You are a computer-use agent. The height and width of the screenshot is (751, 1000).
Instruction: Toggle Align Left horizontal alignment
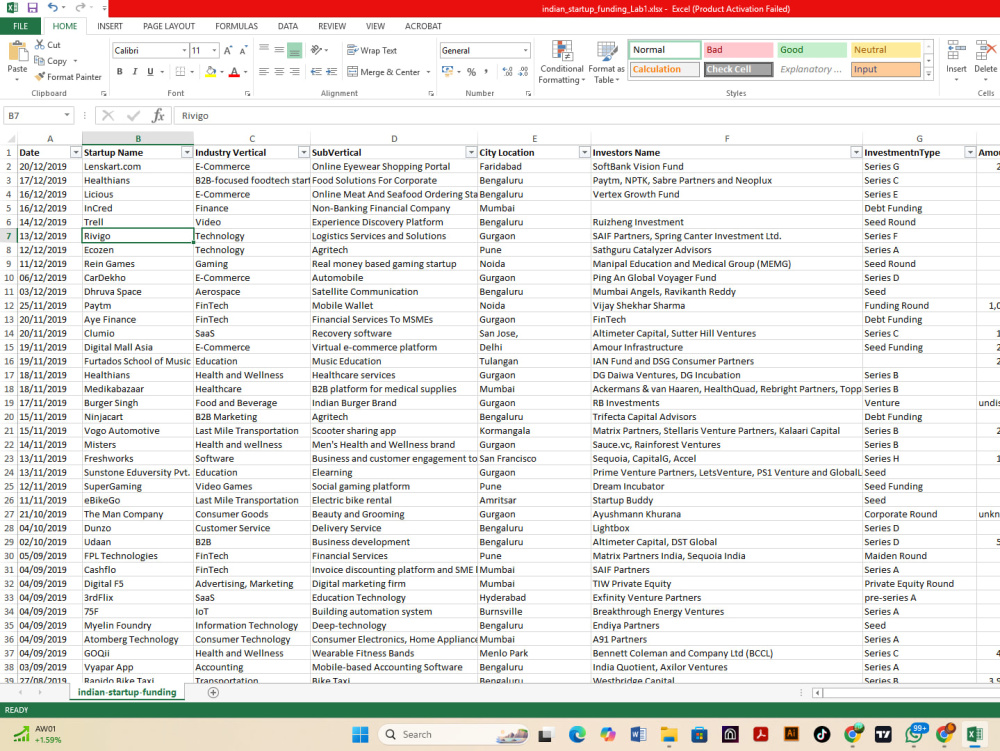click(x=264, y=71)
